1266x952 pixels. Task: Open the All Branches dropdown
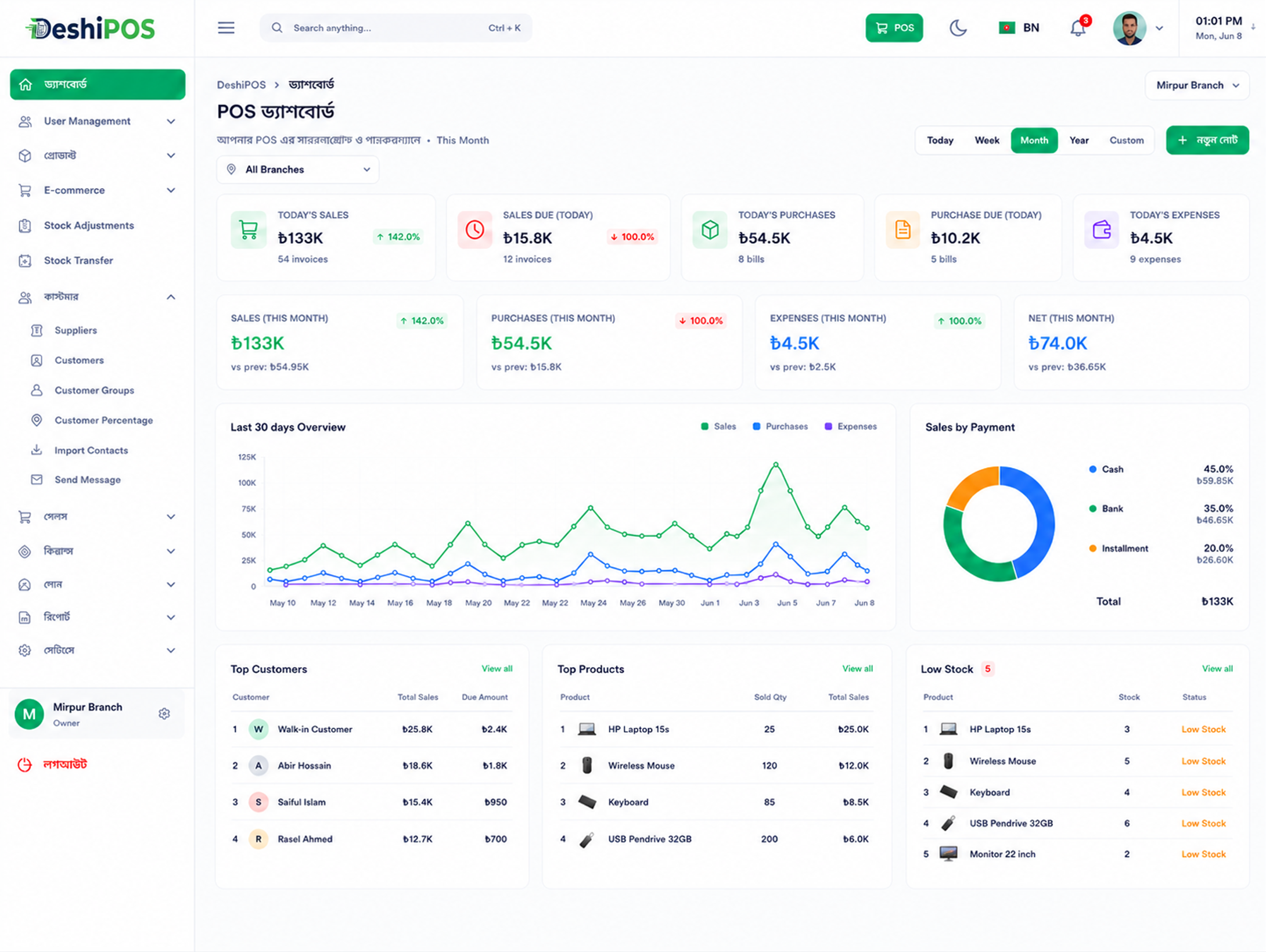click(298, 170)
